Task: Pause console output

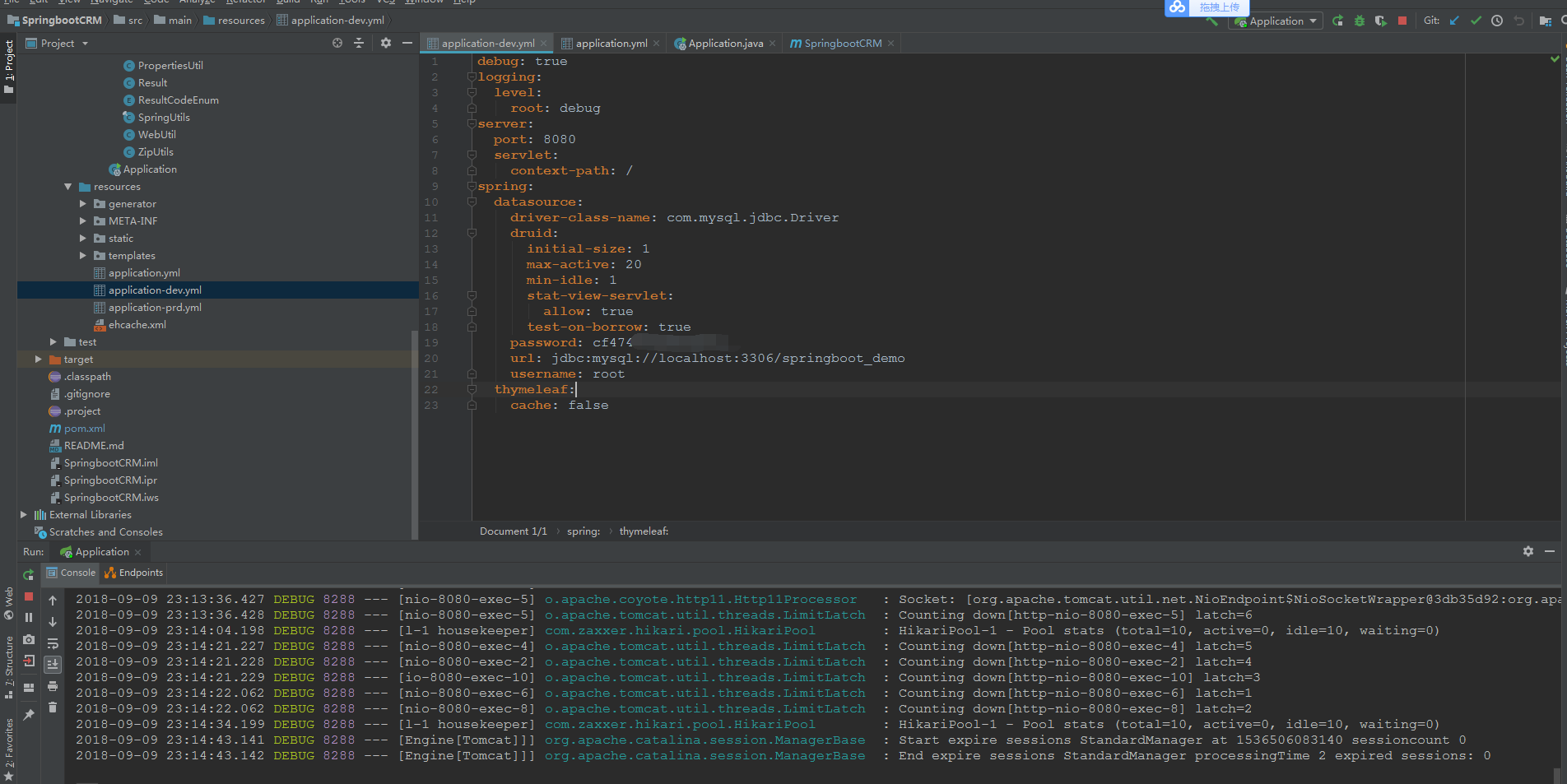Action: click(x=29, y=617)
